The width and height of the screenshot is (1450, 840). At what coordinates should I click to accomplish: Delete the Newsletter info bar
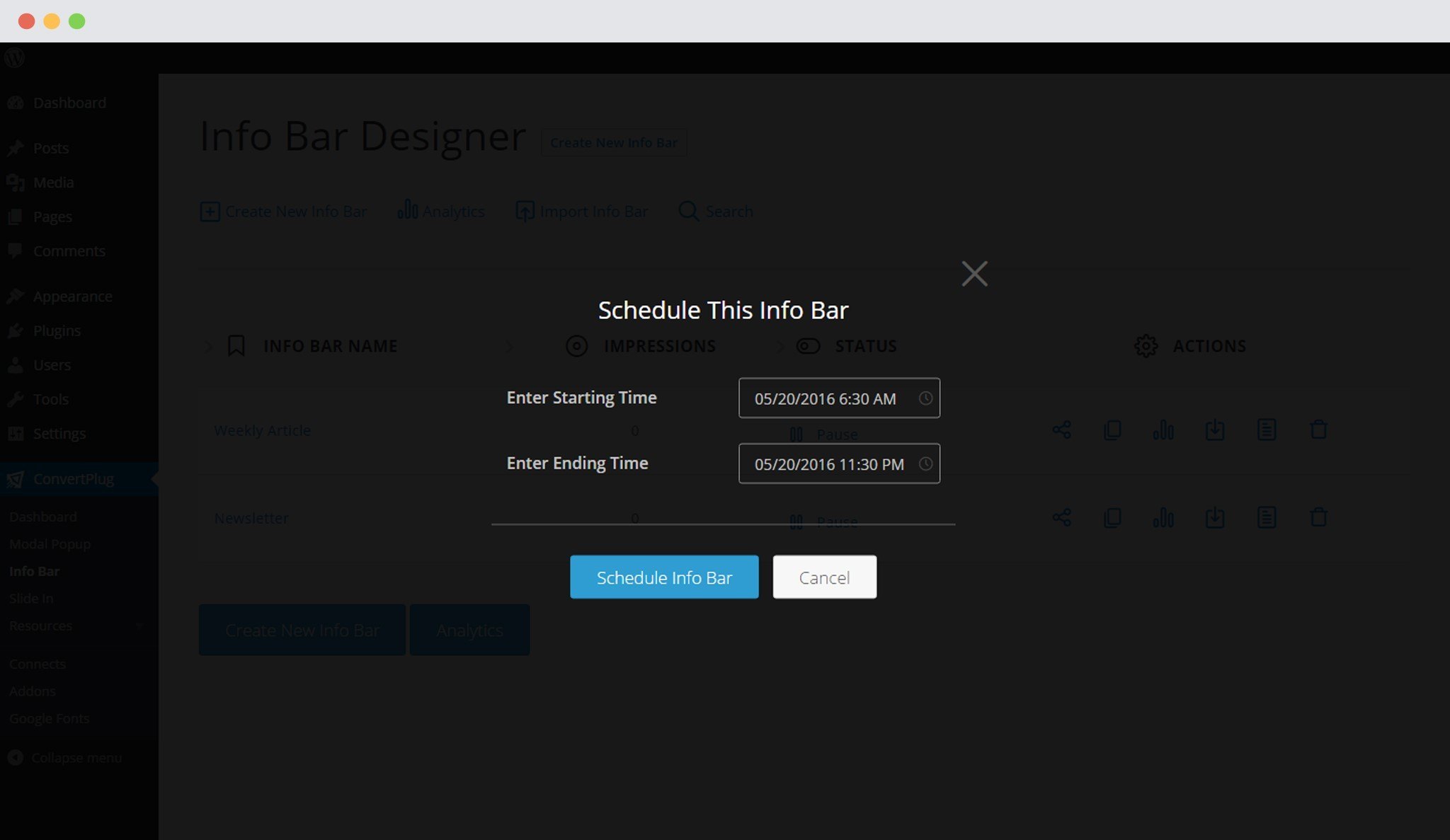pyautogui.click(x=1318, y=517)
